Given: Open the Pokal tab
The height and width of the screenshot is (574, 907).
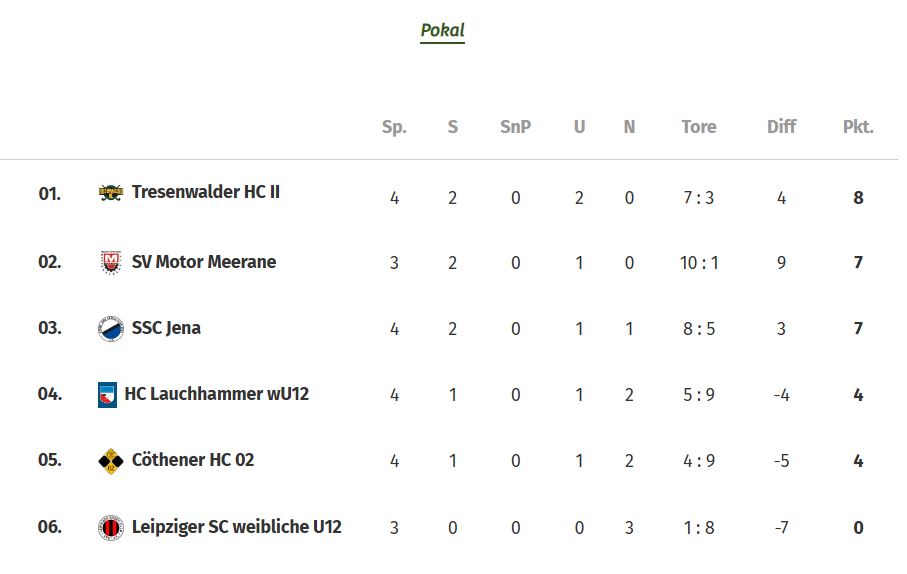Looking at the screenshot, I should pyautogui.click(x=443, y=30).
